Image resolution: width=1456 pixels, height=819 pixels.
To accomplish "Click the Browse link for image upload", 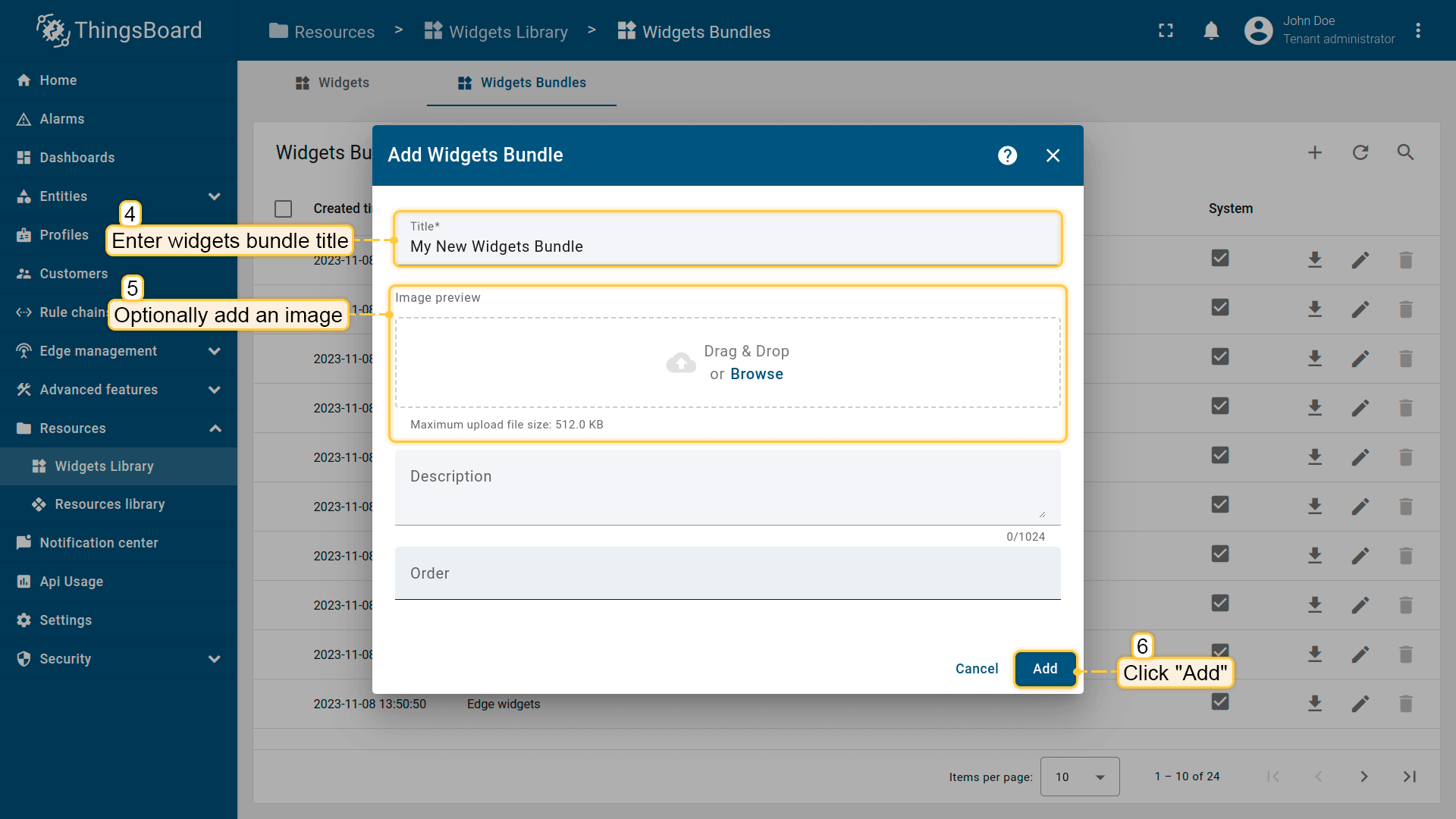I will [x=756, y=374].
